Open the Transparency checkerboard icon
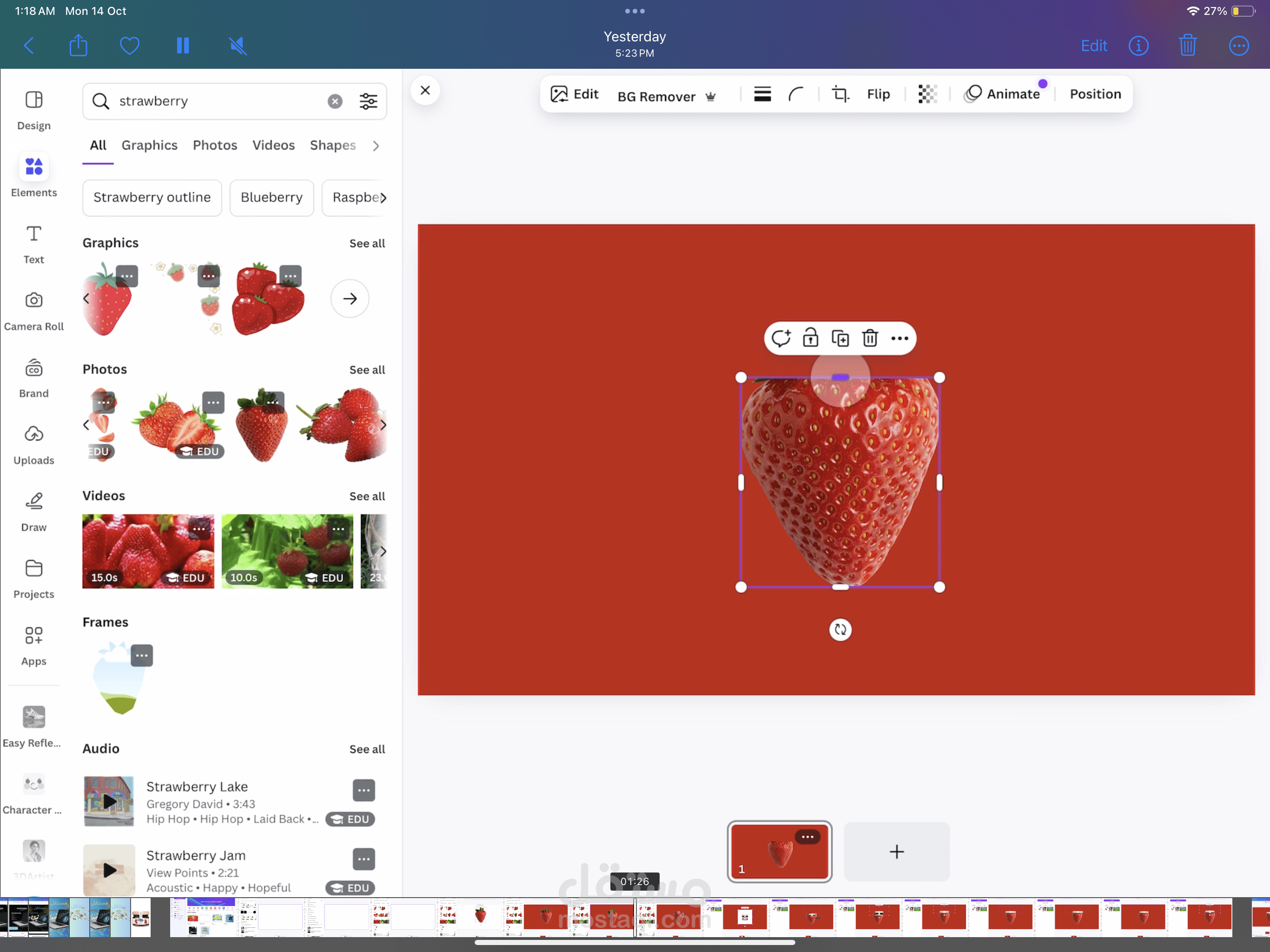 (x=927, y=94)
